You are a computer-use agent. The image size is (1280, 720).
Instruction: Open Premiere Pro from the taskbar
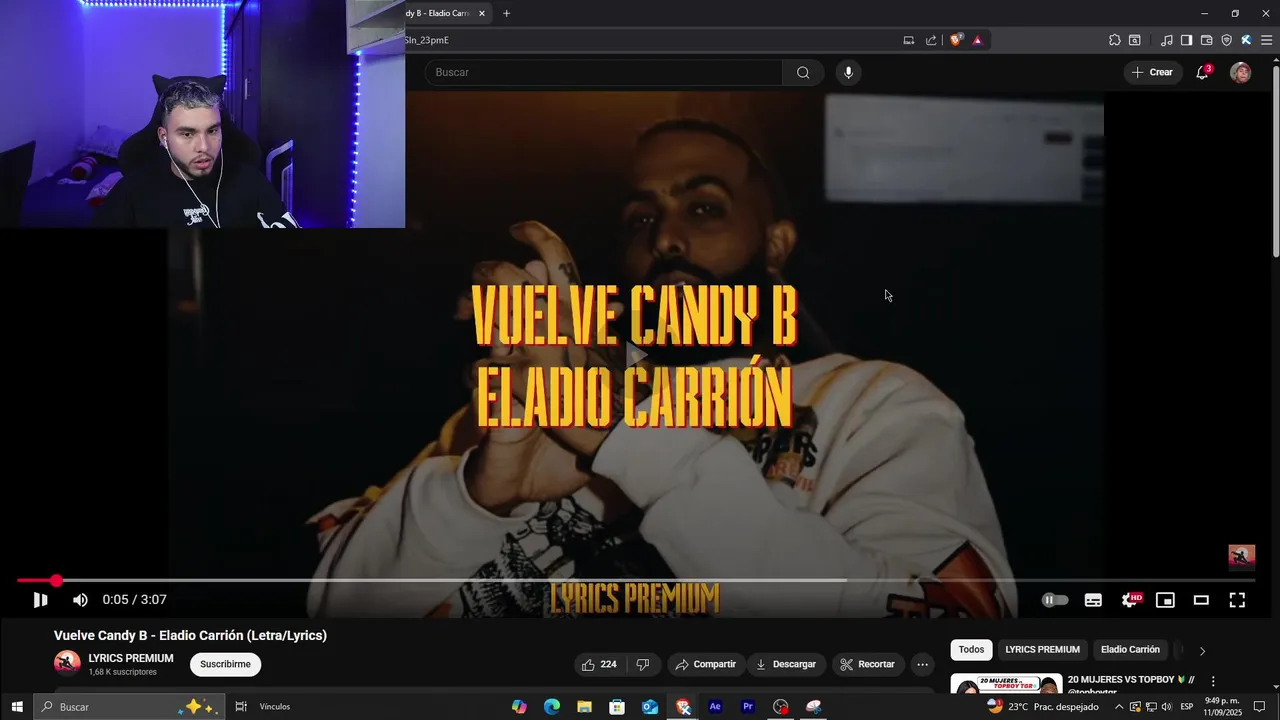point(748,707)
